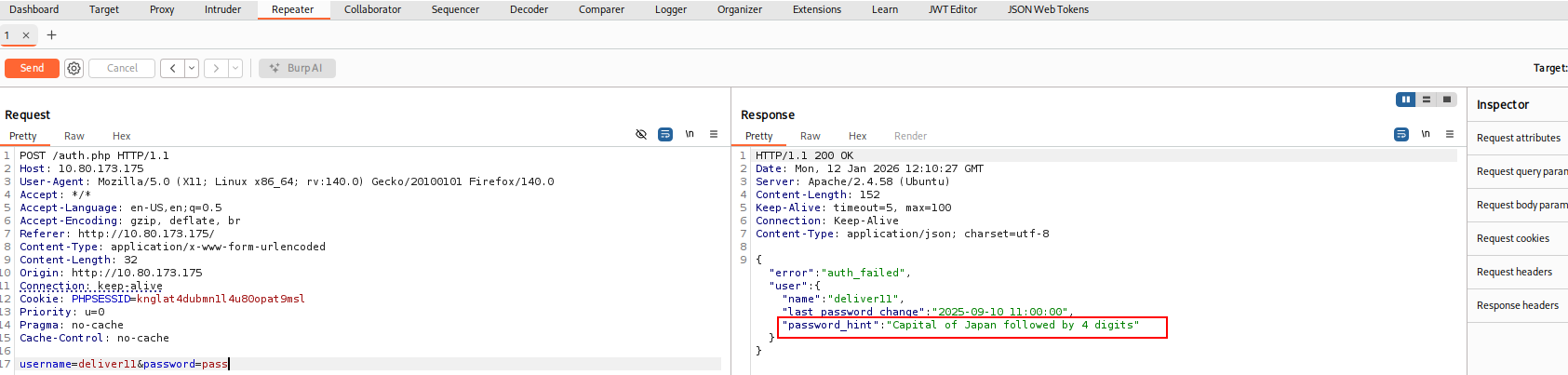
Task: Toggle line wrap in Response viewer
Action: 1401,134
